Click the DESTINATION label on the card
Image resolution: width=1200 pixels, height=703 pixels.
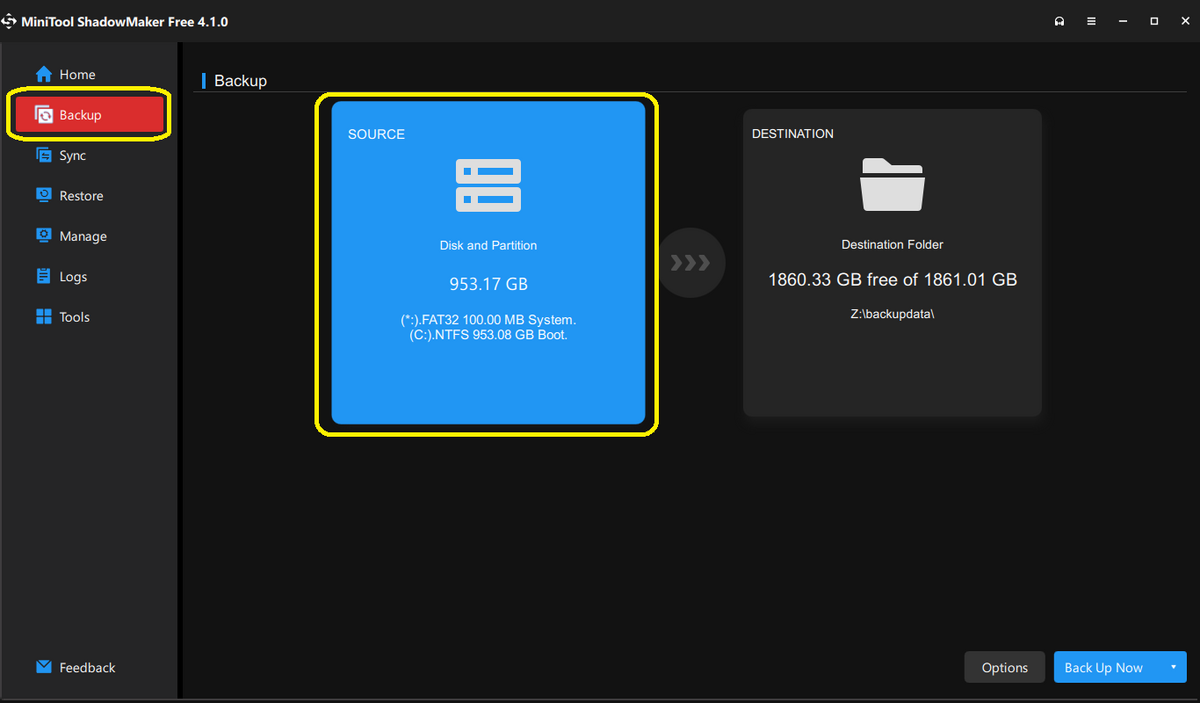click(792, 134)
